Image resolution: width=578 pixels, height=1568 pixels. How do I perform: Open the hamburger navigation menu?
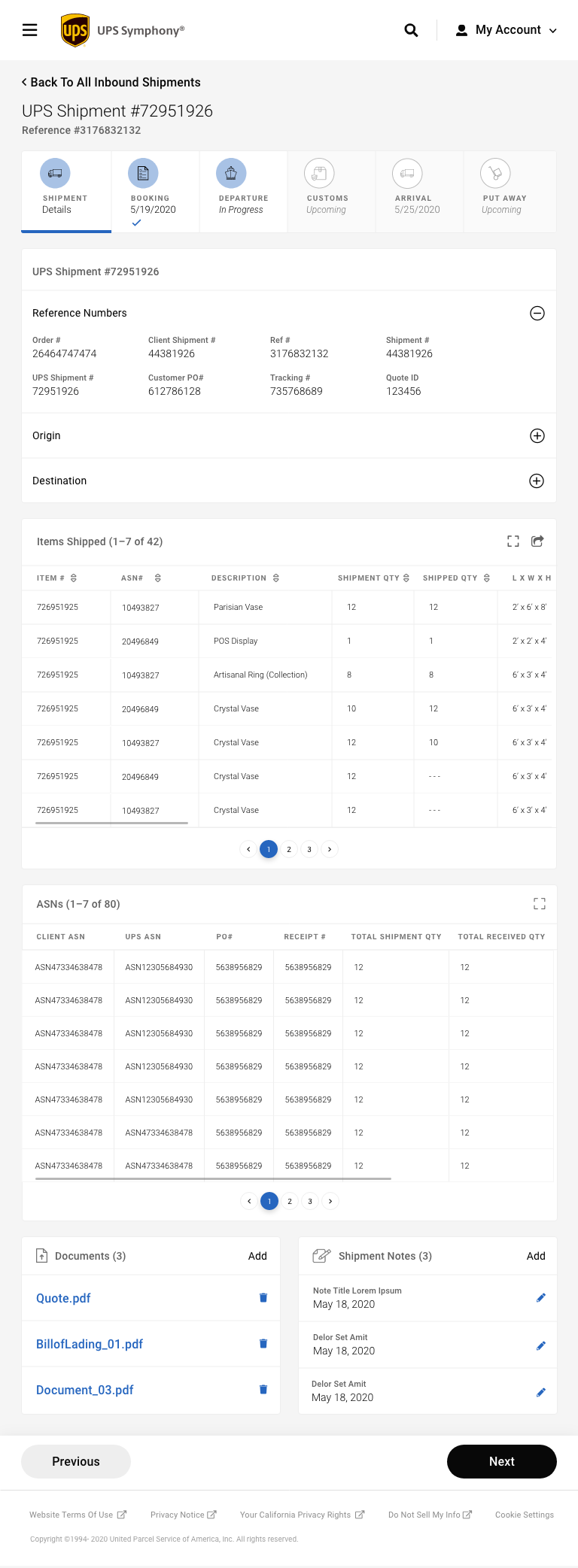[30, 30]
